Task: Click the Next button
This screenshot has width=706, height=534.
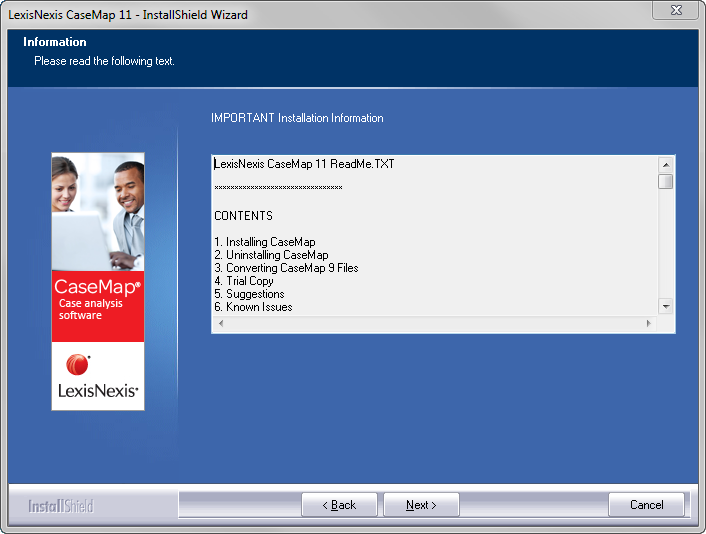Action: pyautogui.click(x=421, y=505)
